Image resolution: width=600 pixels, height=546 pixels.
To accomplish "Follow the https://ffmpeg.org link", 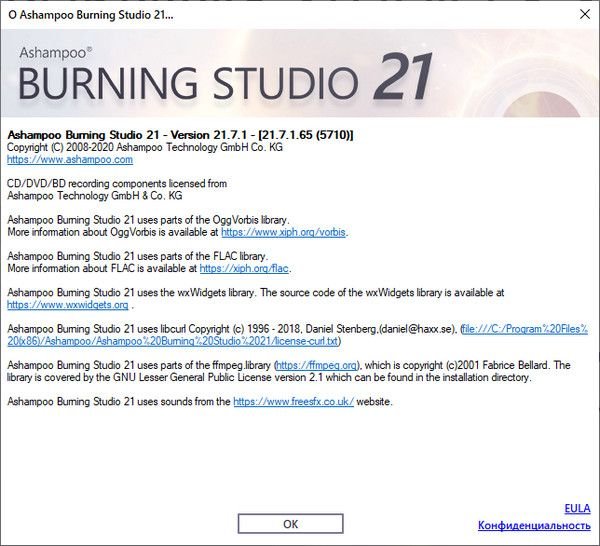I will (317, 365).
